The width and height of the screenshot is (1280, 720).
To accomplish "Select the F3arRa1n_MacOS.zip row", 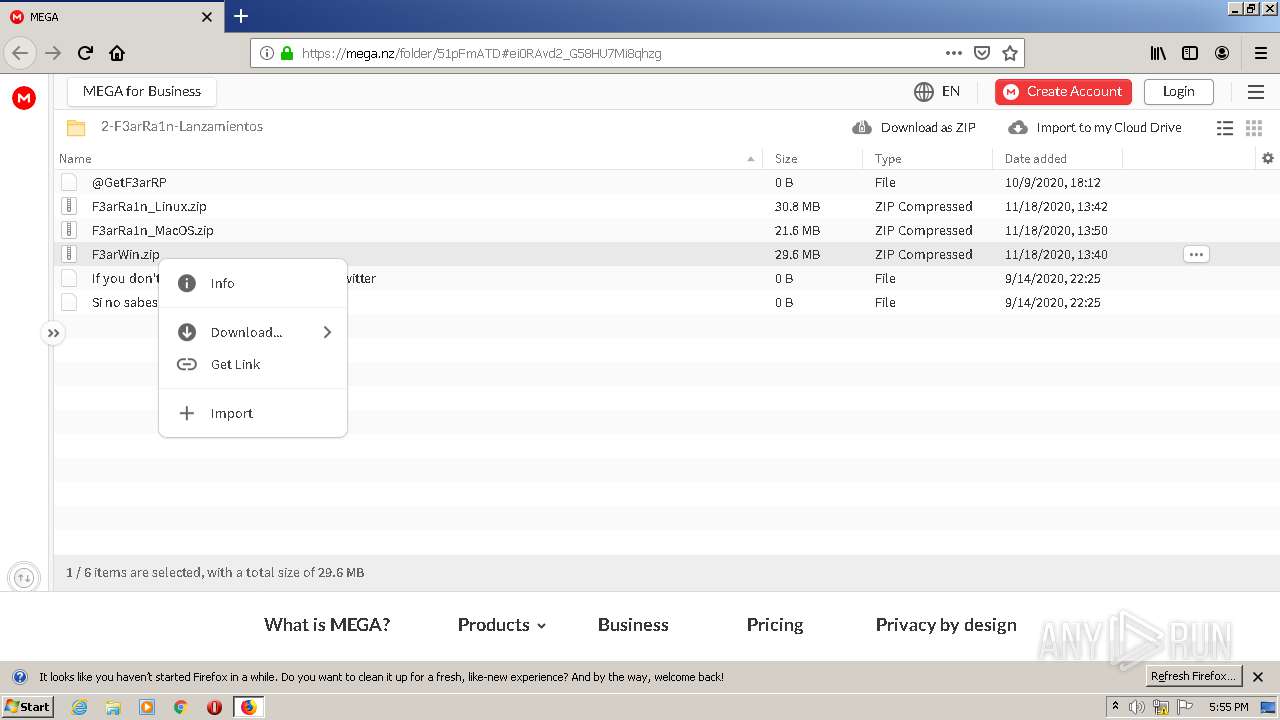I will tap(666, 230).
